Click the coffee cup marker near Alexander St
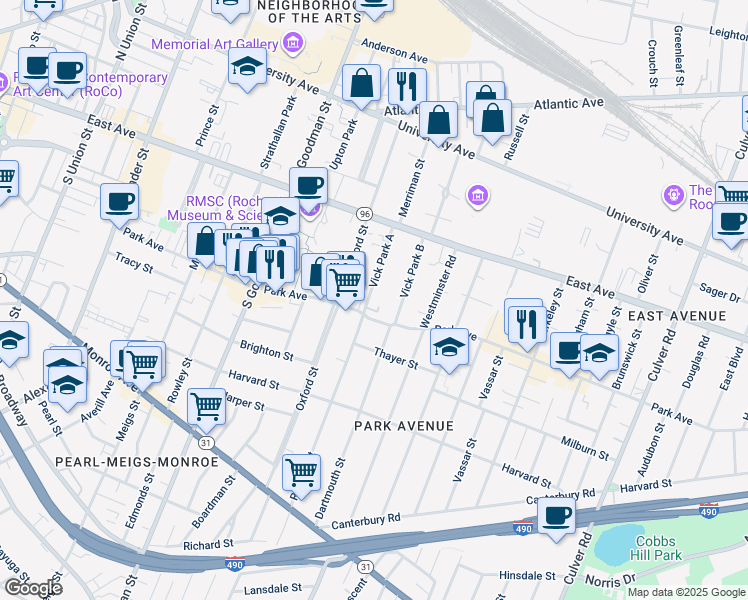The height and width of the screenshot is (600, 748). [119, 204]
